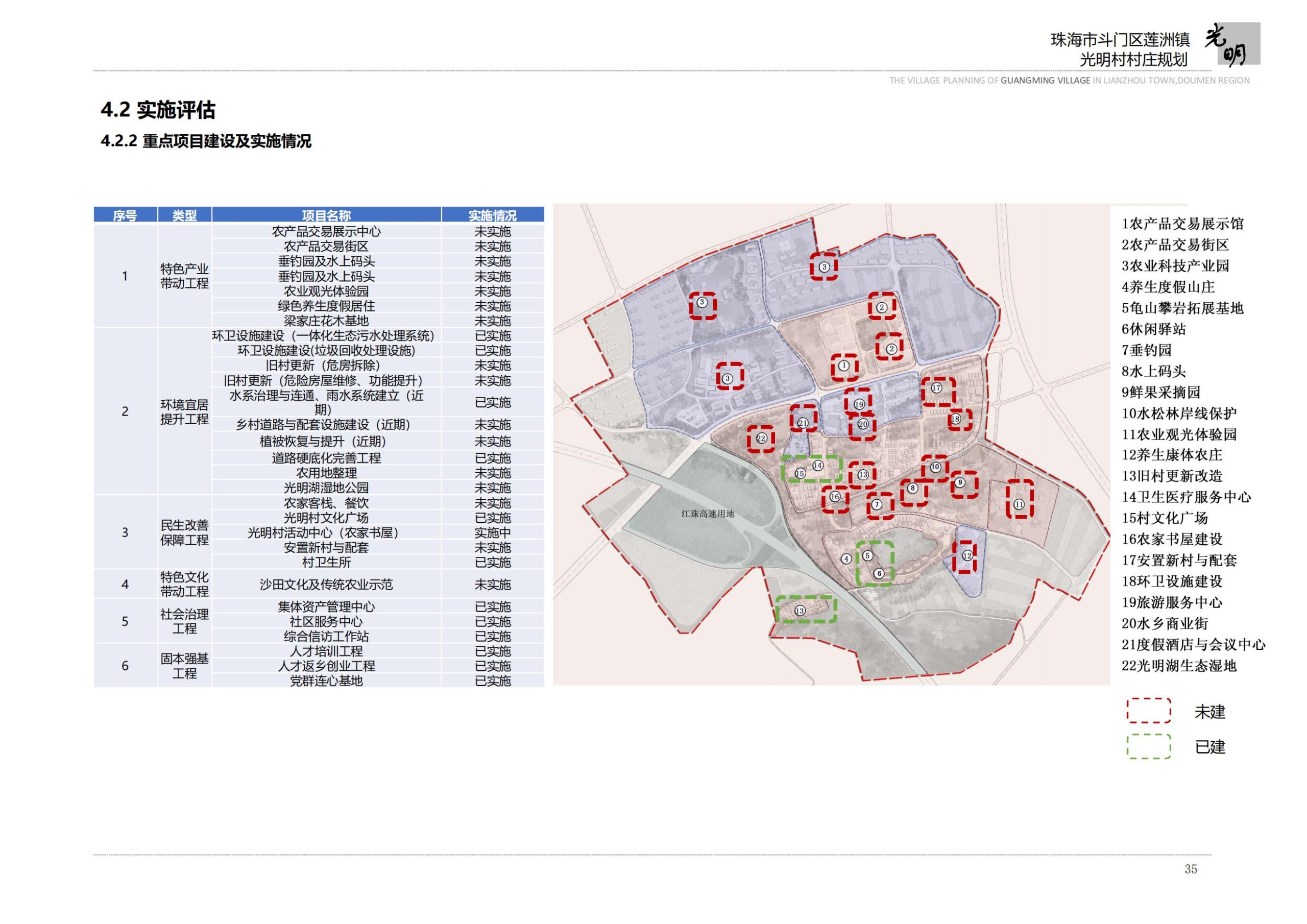The width and height of the screenshot is (1307, 924).
Task: Click map marker number 18
Action: [x=955, y=419]
